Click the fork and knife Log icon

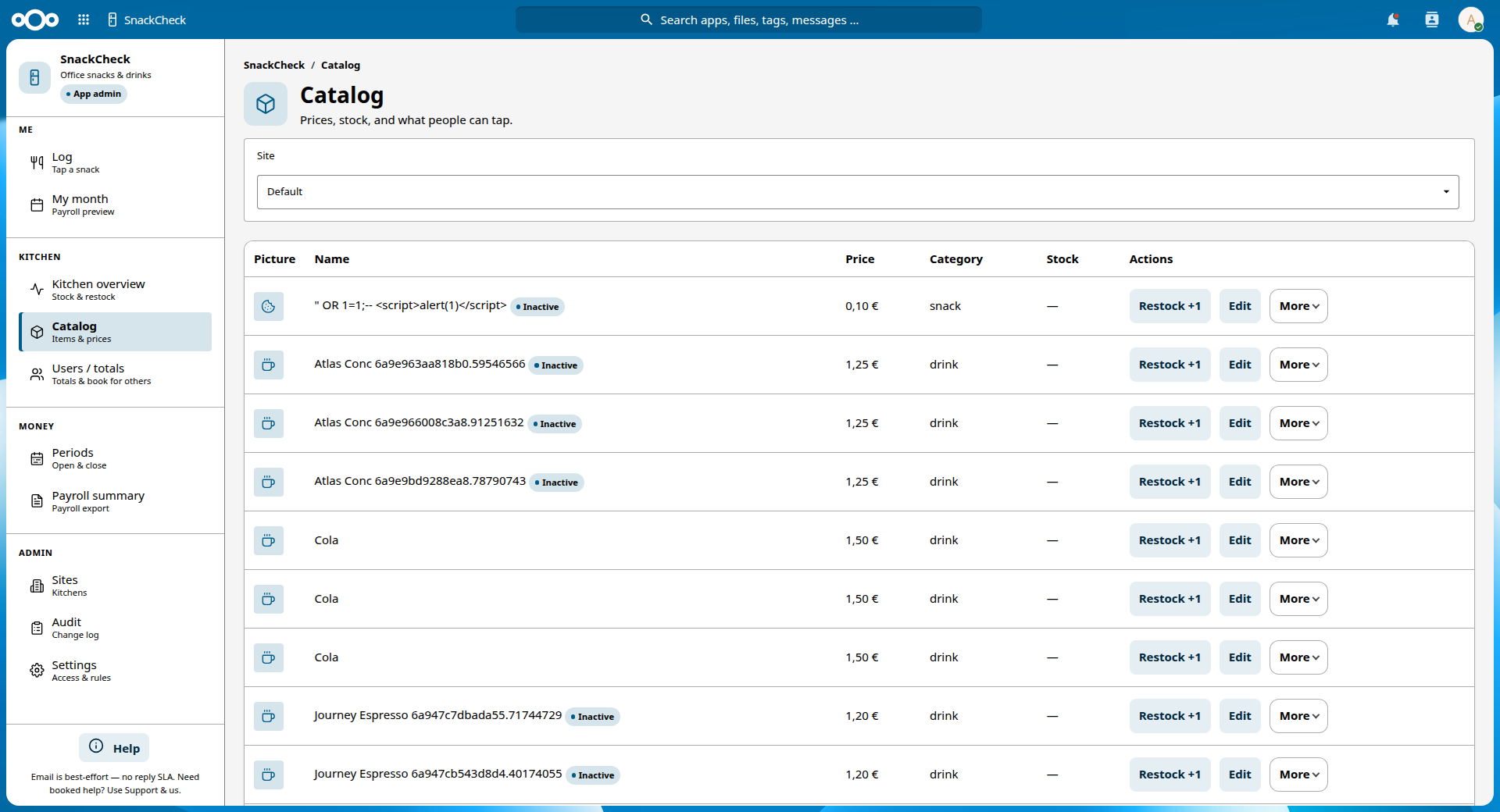(37, 162)
